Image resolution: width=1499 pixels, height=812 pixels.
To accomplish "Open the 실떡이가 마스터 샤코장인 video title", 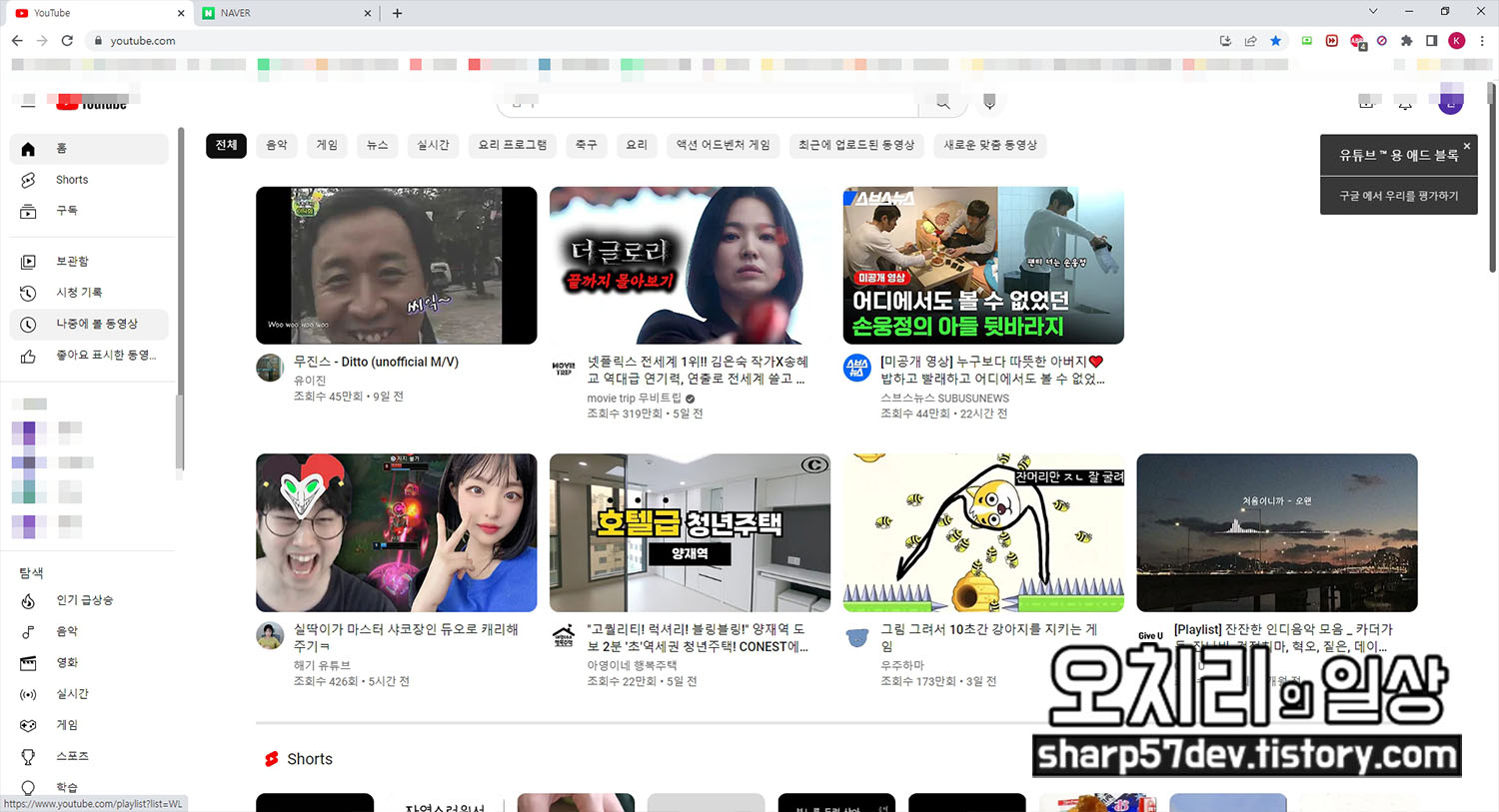I will tap(406, 637).
